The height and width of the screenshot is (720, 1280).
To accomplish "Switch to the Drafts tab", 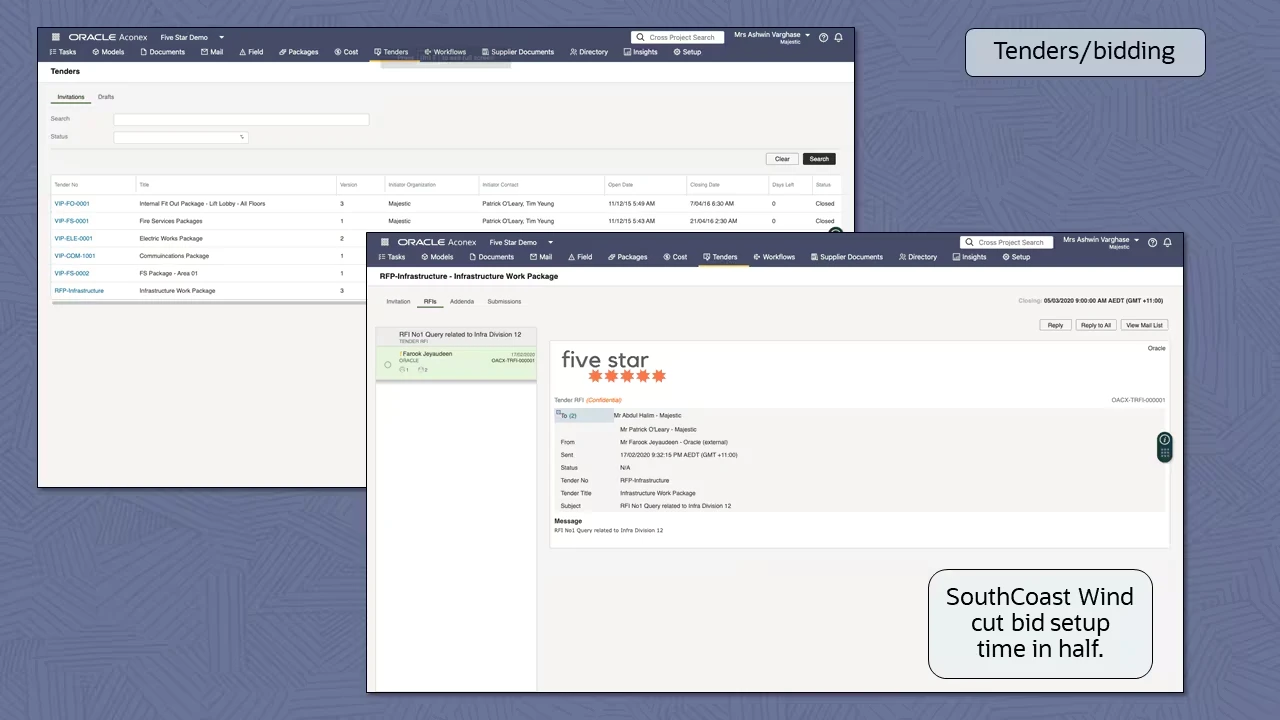I will [x=106, y=97].
